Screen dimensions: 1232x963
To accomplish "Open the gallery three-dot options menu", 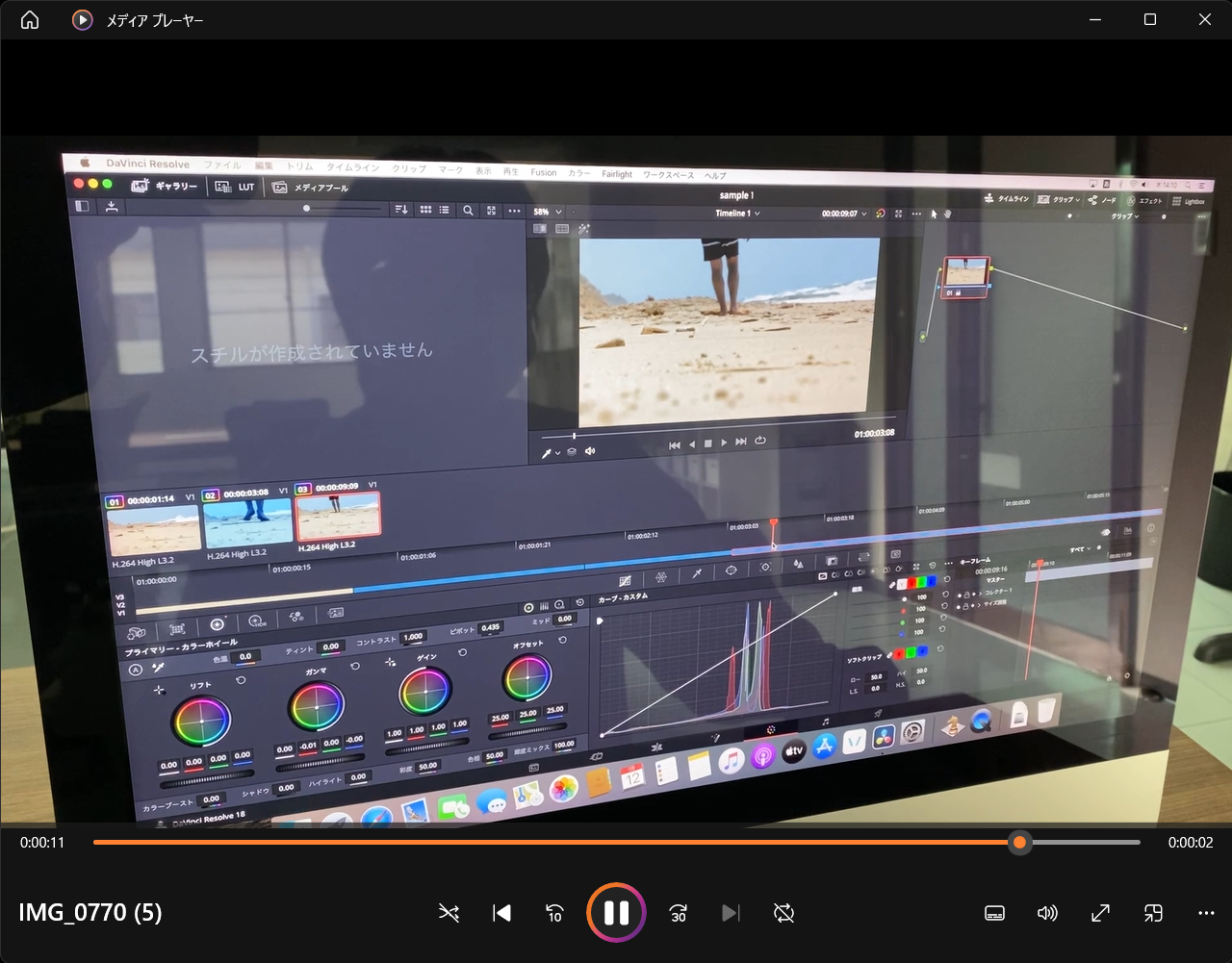I will (514, 211).
